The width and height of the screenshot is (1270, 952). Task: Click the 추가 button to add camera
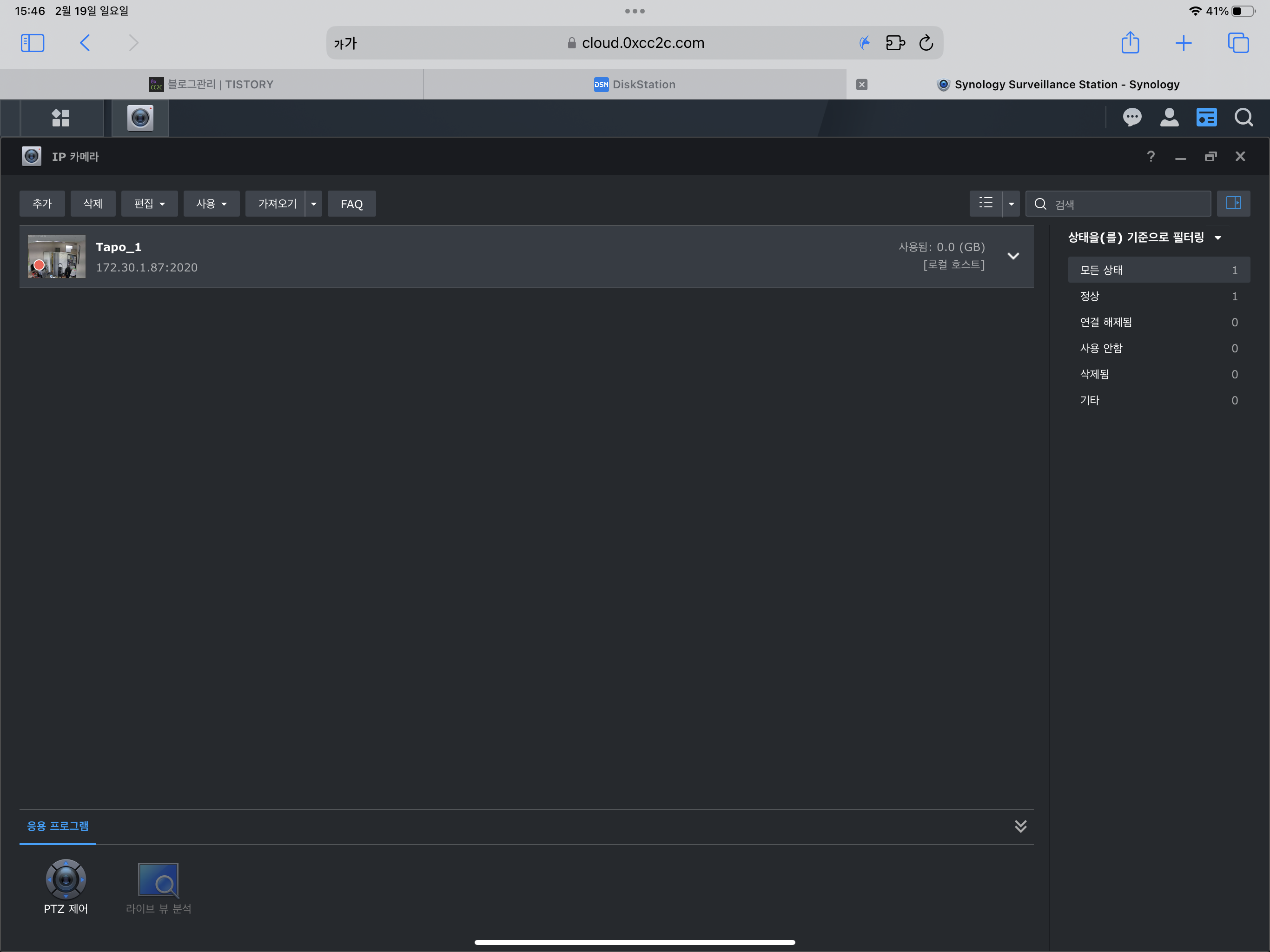[42, 204]
